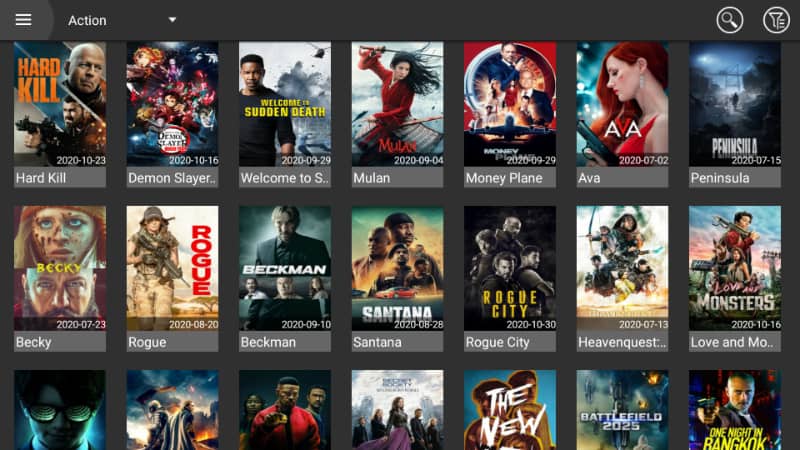Open the Rogue movie poster
Screen dimensions: 800x450
[x=172, y=268]
